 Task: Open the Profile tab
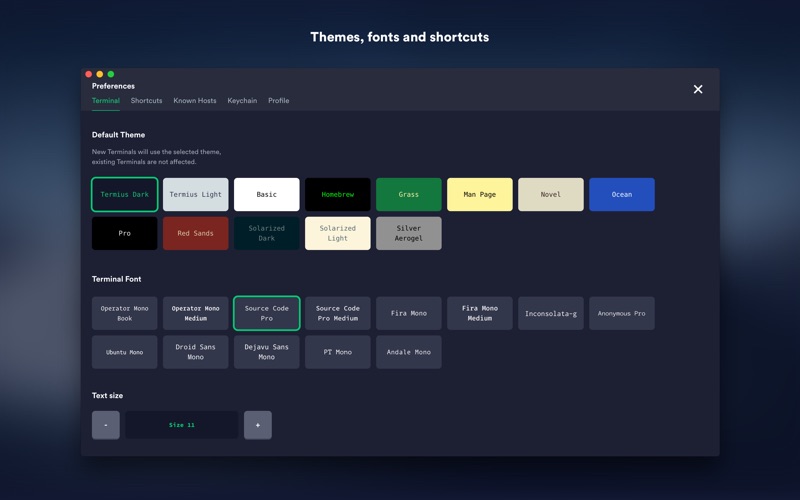tap(279, 101)
